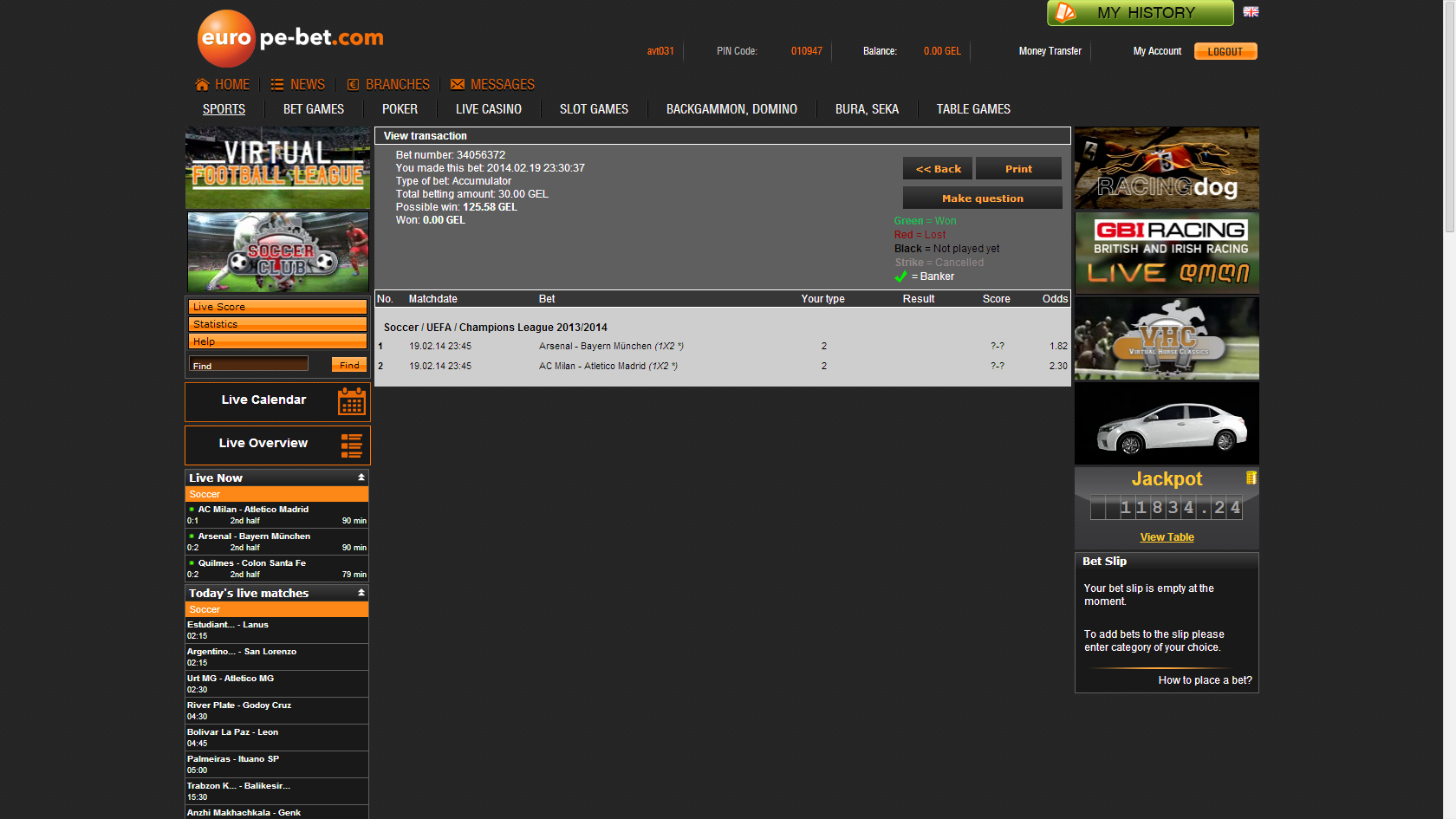
Task: Open the View Table jackpot link
Action: click(1167, 537)
